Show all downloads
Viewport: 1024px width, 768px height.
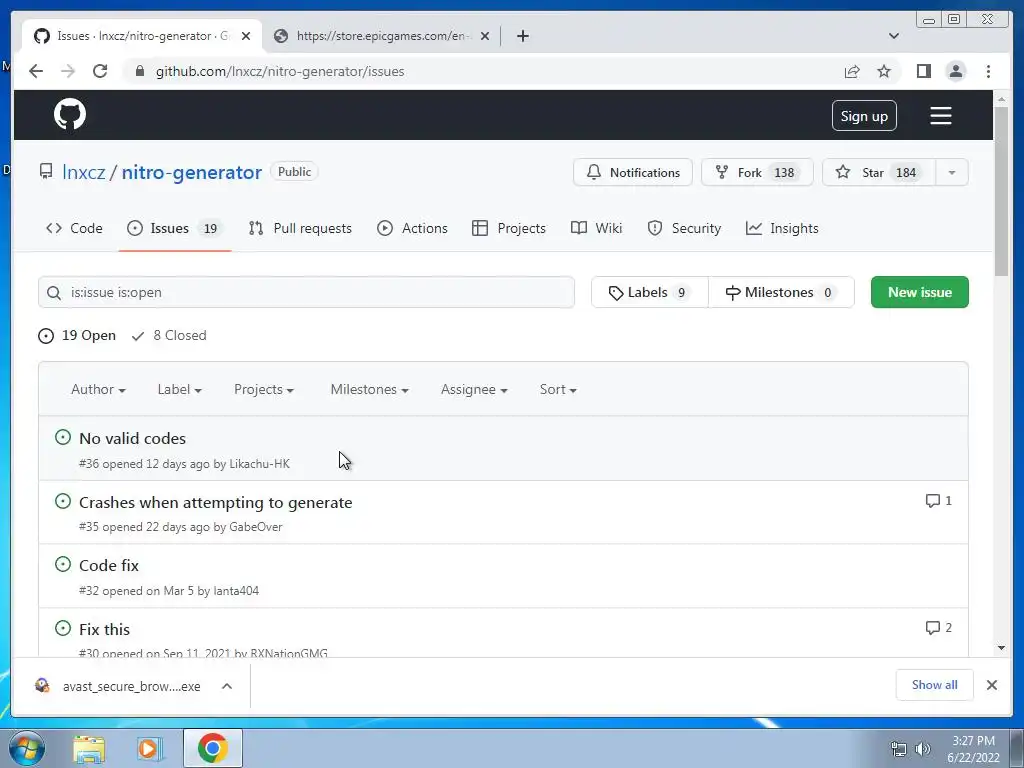[934, 684]
